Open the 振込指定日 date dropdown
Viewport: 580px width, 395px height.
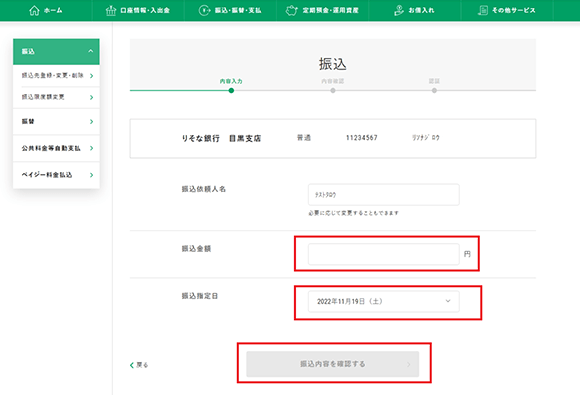[384, 301]
